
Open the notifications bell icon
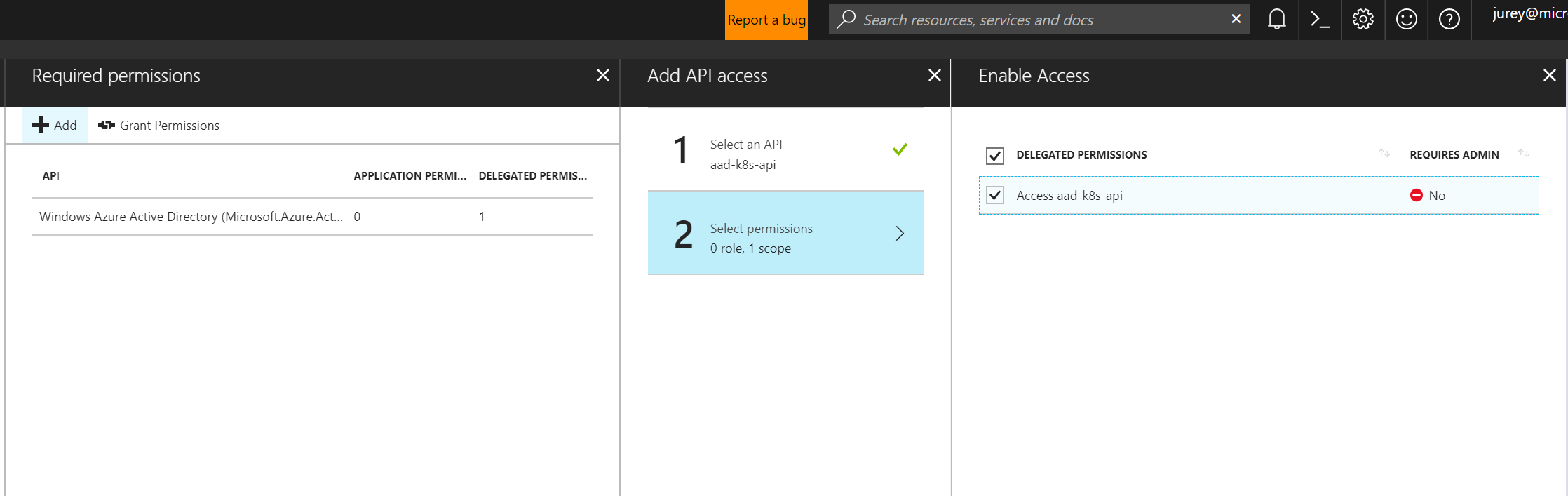point(1276,20)
